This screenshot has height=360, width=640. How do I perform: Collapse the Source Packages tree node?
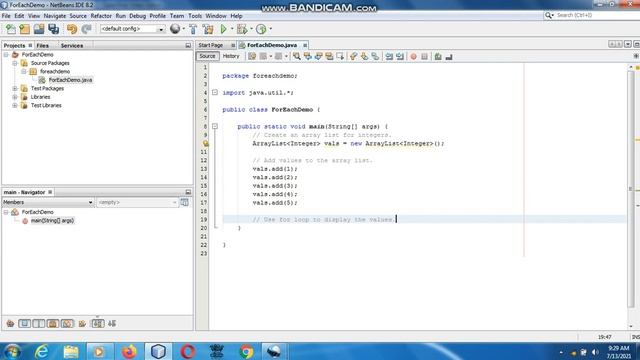coord(15,63)
